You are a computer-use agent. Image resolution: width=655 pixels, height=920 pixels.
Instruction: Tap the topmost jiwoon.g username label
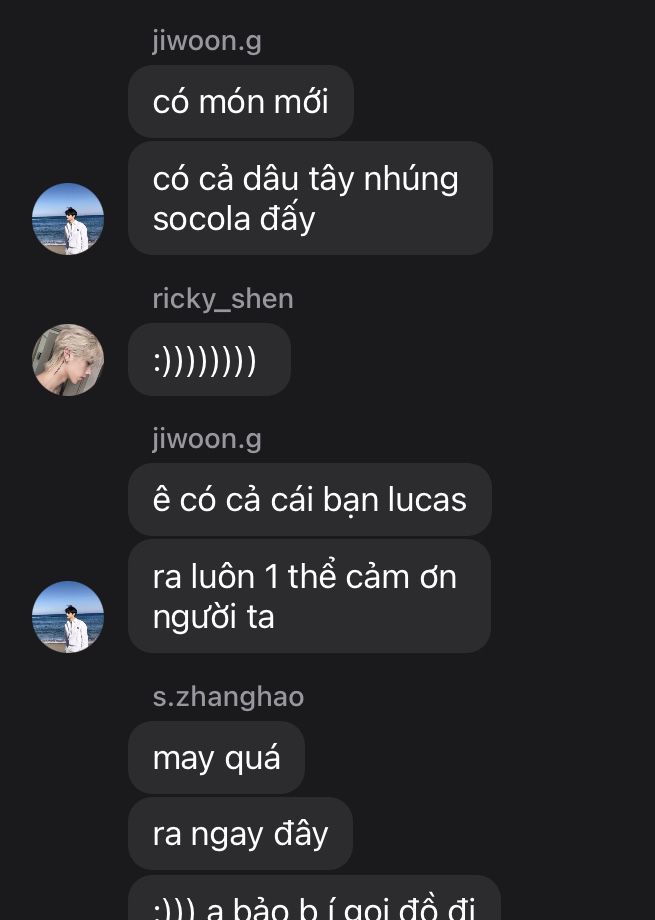point(207,42)
